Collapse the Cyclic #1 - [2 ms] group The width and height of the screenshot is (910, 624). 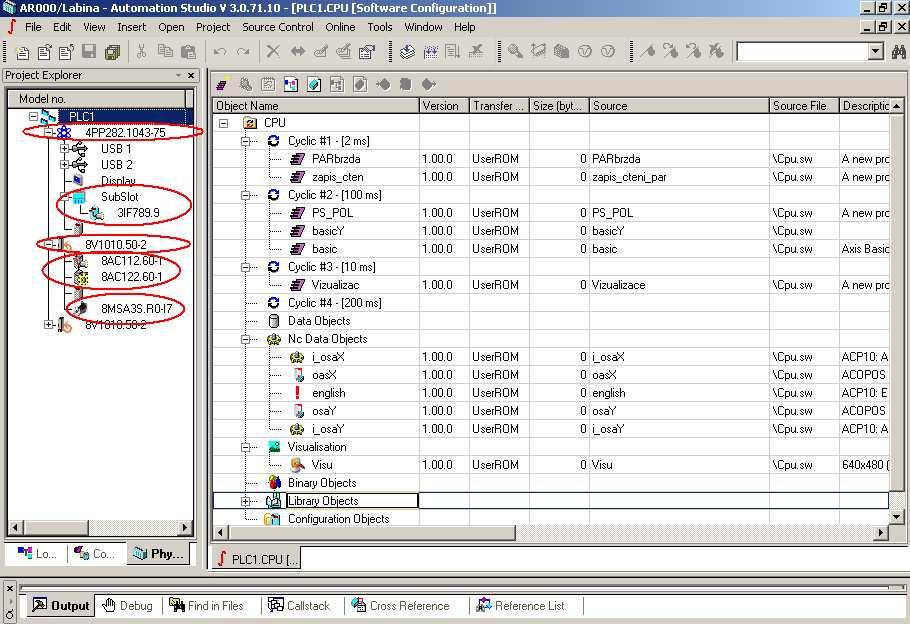[245, 141]
